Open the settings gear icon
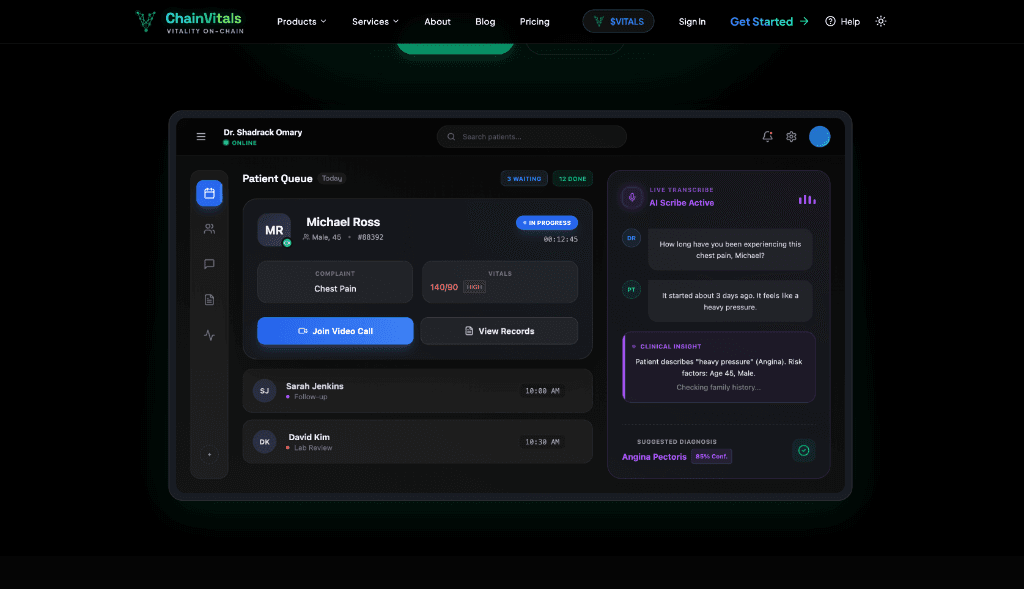 (x=791, y=137)
